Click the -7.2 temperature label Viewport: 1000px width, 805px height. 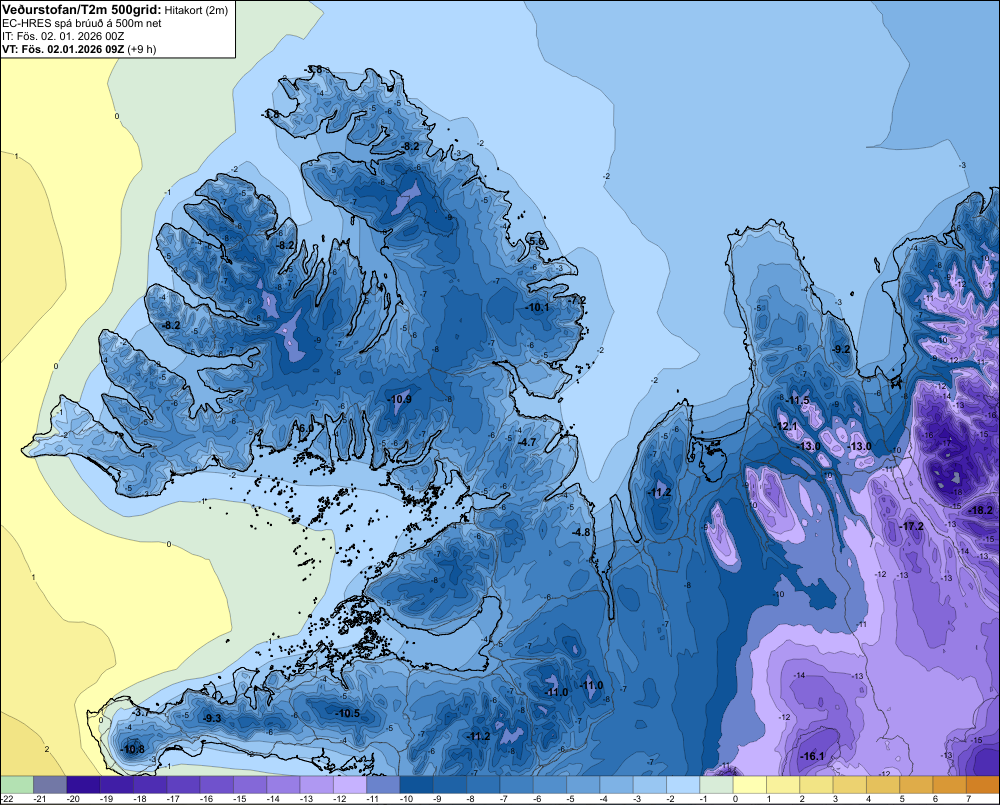click(x=577, y=300)
